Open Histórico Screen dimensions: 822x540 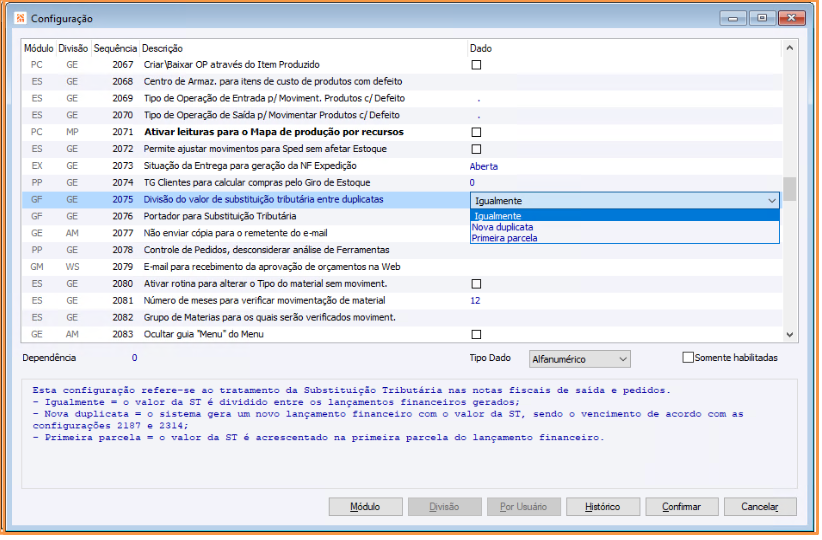pyautogui.click(x=604, y=508)
